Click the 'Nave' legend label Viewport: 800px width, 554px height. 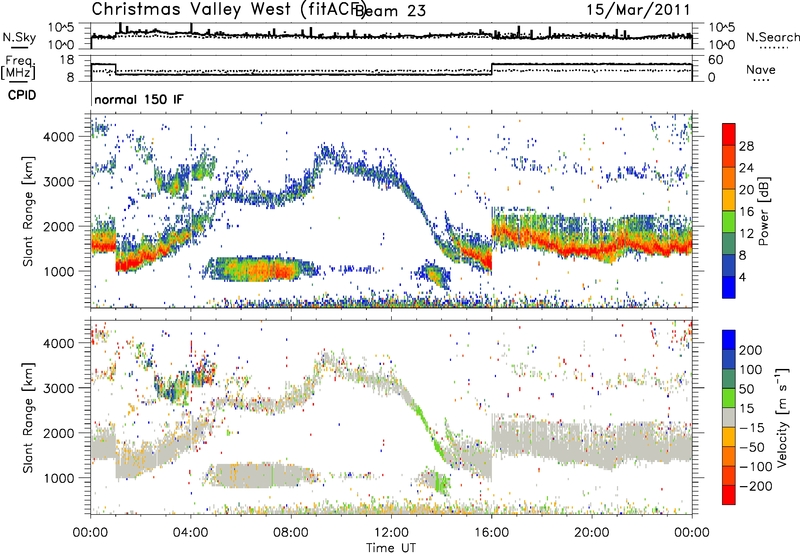pos(761,70)
